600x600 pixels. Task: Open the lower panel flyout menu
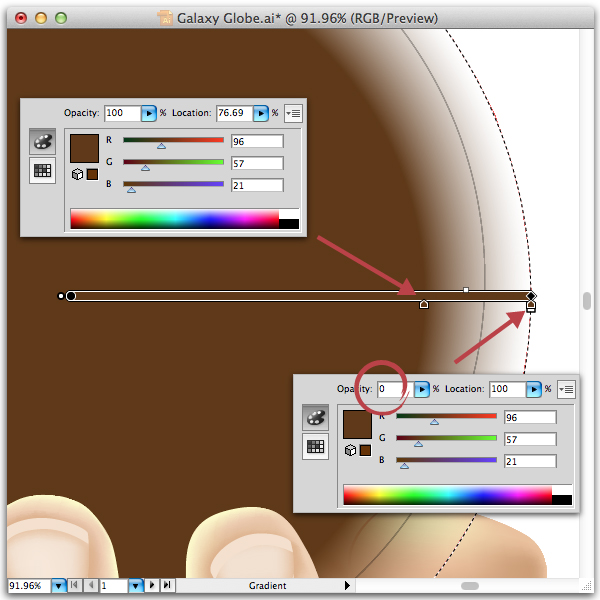[x=566, y=390]
